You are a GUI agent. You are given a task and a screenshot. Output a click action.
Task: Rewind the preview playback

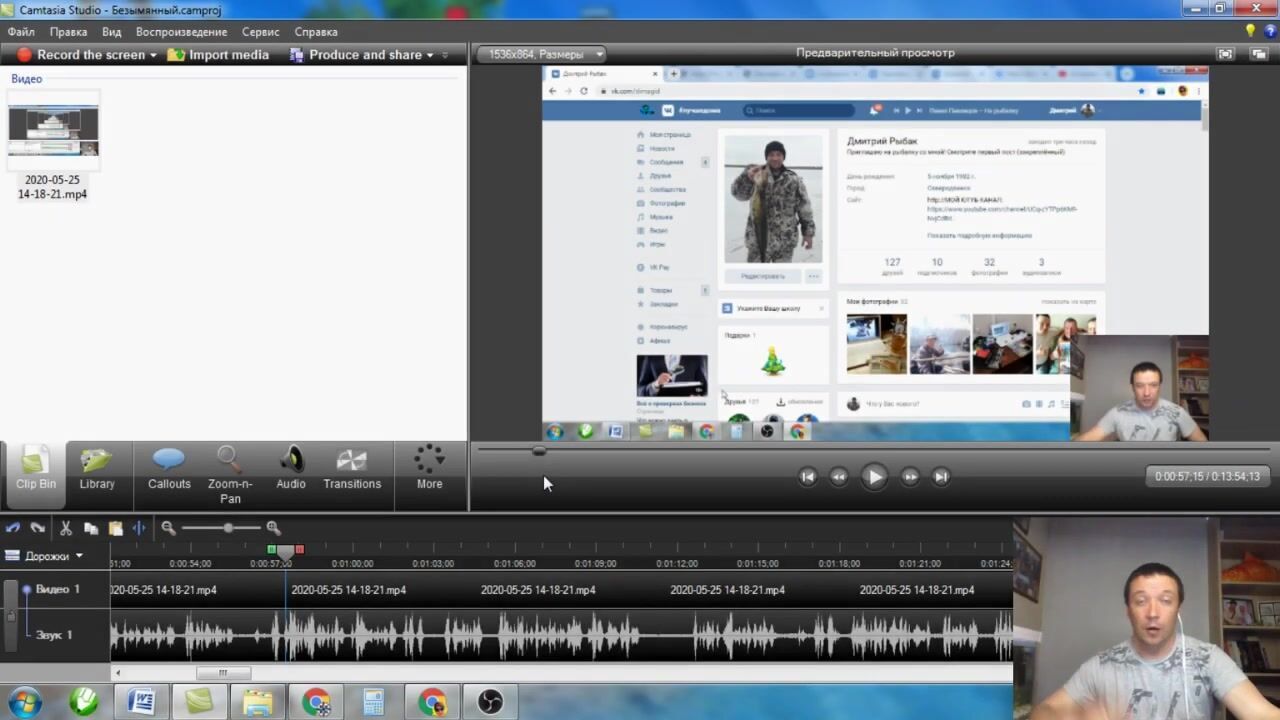click(839, 477)
